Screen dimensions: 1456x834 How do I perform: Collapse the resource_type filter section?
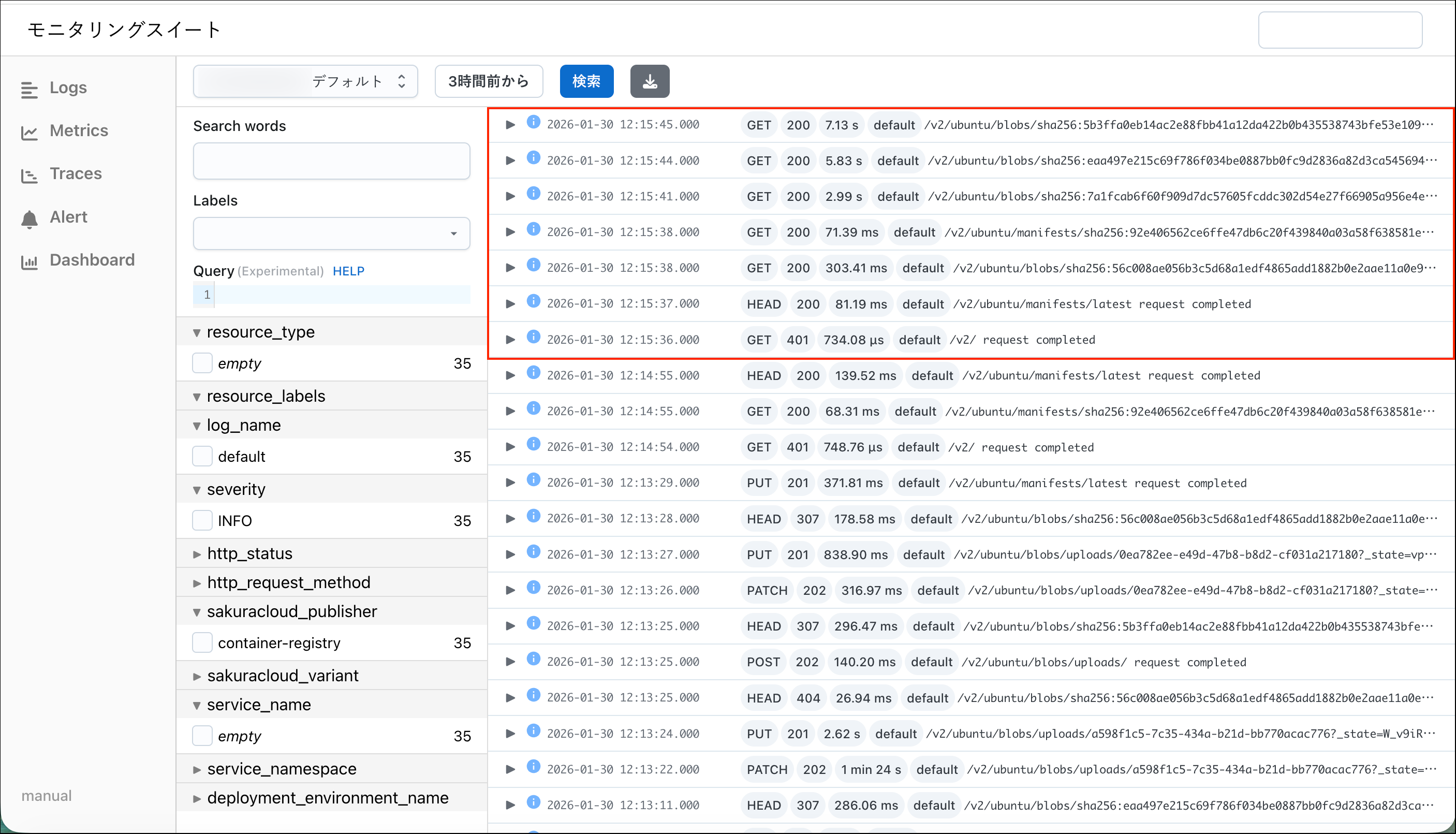click(197, 333)
